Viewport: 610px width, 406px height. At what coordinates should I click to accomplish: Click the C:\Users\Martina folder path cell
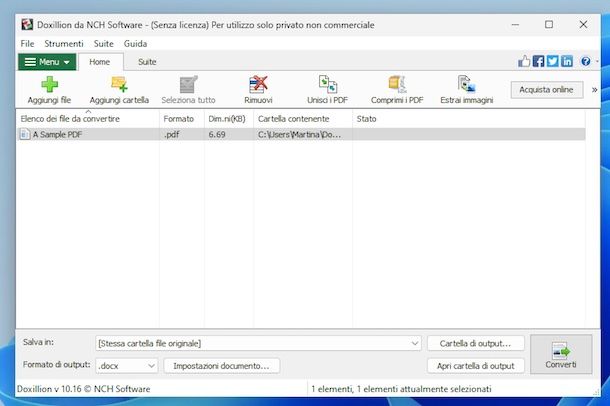tap(299, 134)
